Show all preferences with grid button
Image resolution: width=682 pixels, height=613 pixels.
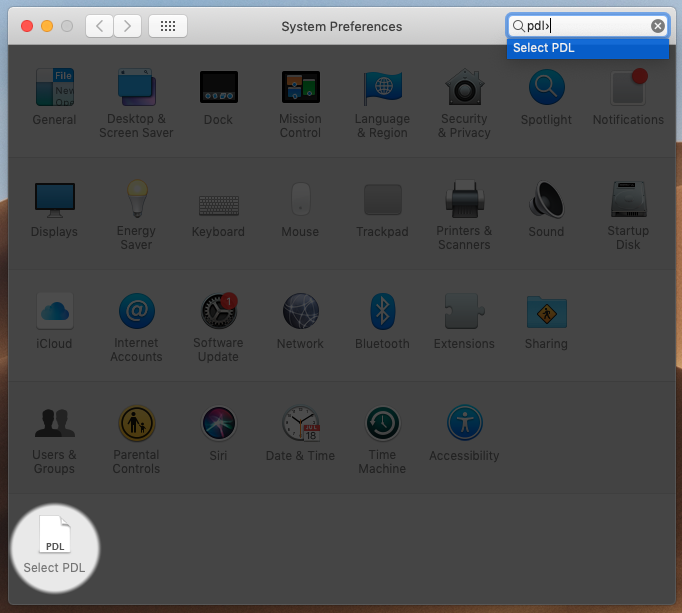167,26
